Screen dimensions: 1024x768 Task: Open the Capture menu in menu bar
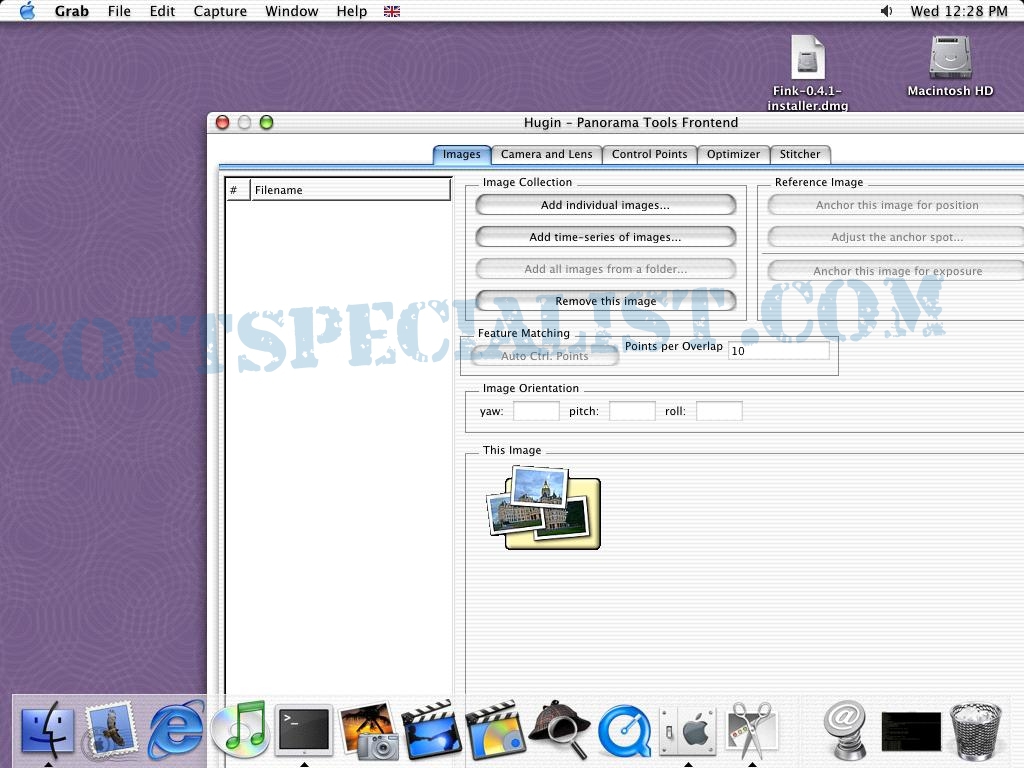(219, 11)
